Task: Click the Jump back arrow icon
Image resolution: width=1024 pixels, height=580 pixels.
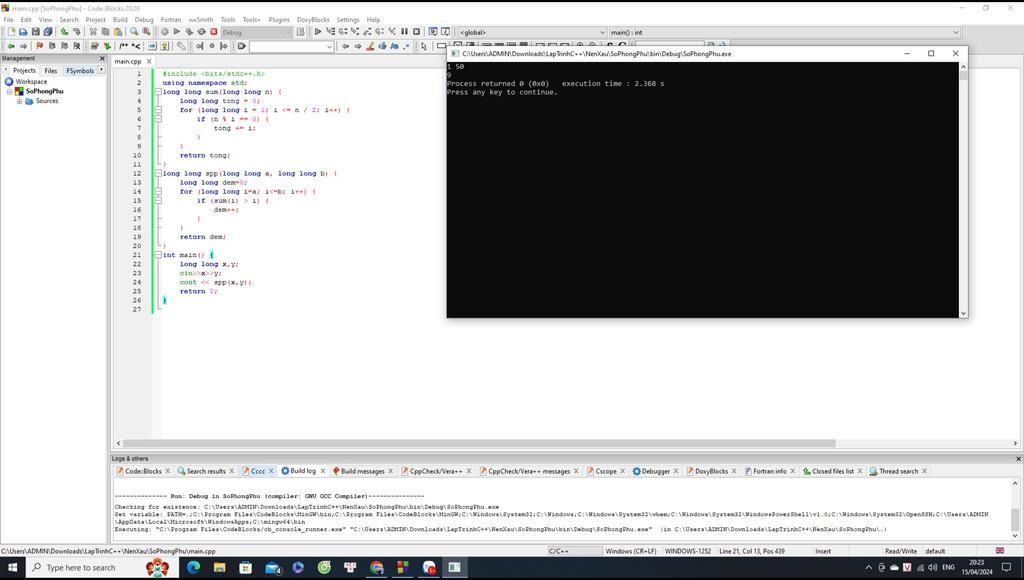Action: (10, 46)
